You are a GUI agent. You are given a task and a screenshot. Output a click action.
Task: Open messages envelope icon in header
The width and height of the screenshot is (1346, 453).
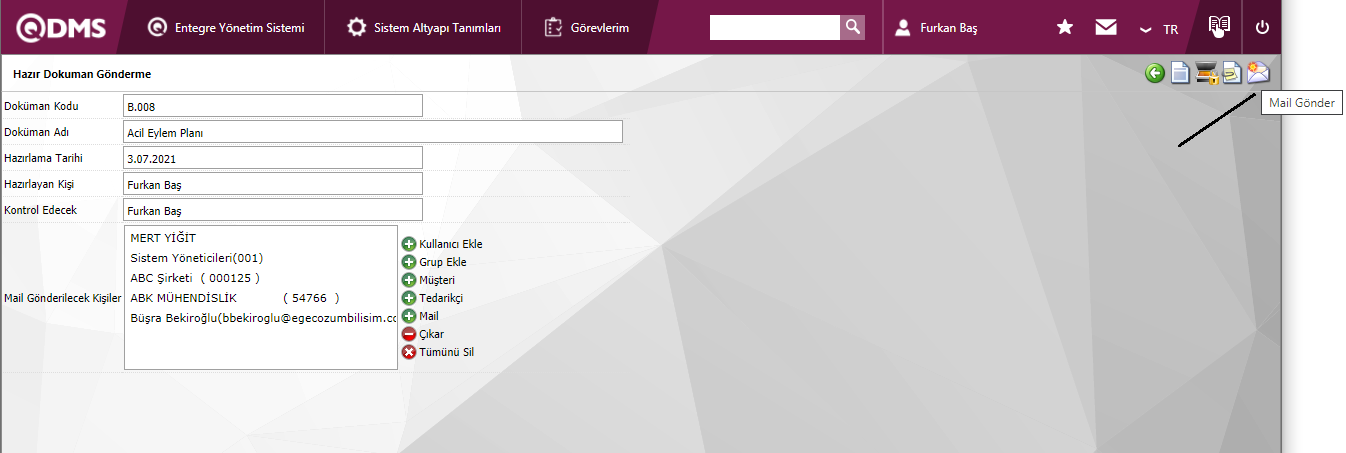click(1106, 28)
